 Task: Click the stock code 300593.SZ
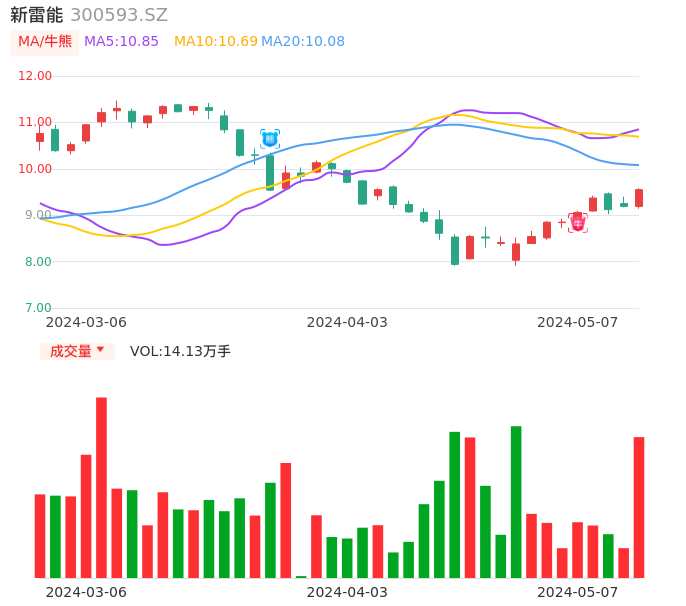(119, 15)
